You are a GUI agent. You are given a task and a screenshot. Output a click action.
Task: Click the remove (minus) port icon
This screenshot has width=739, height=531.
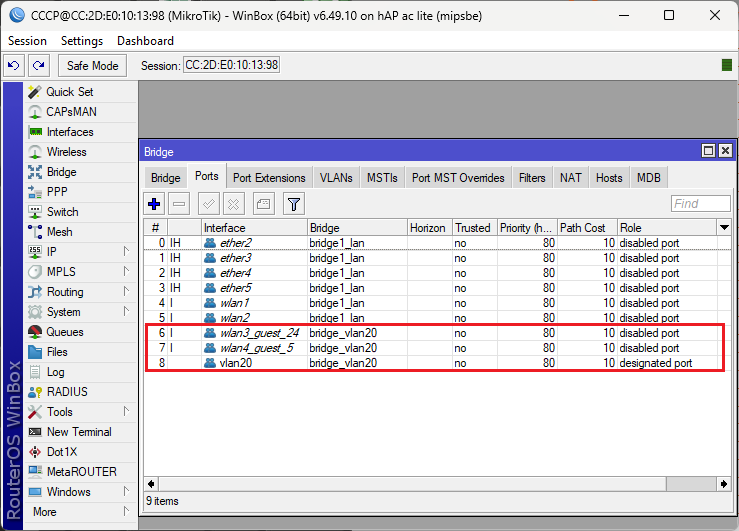(179, 204)
